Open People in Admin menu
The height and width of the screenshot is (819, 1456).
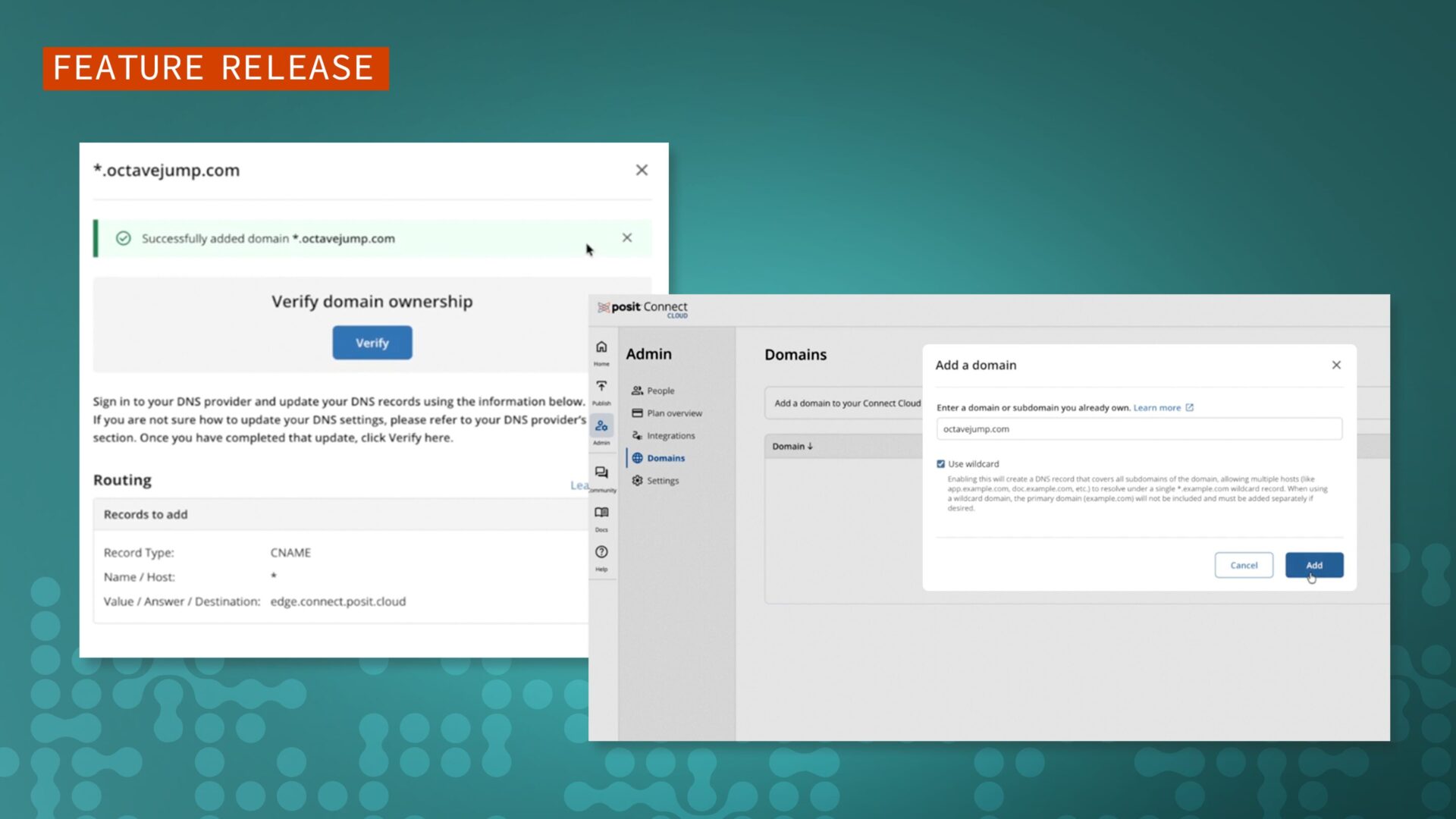[660, 391]
